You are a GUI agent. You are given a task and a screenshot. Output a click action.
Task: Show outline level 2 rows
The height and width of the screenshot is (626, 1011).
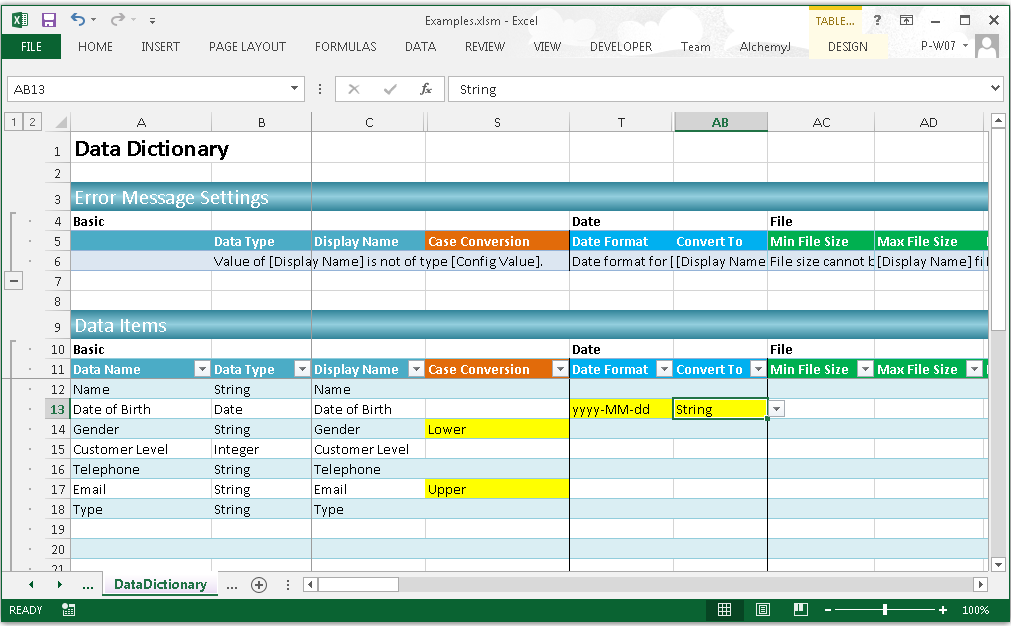pyautogui.click(x=32, y=122)
